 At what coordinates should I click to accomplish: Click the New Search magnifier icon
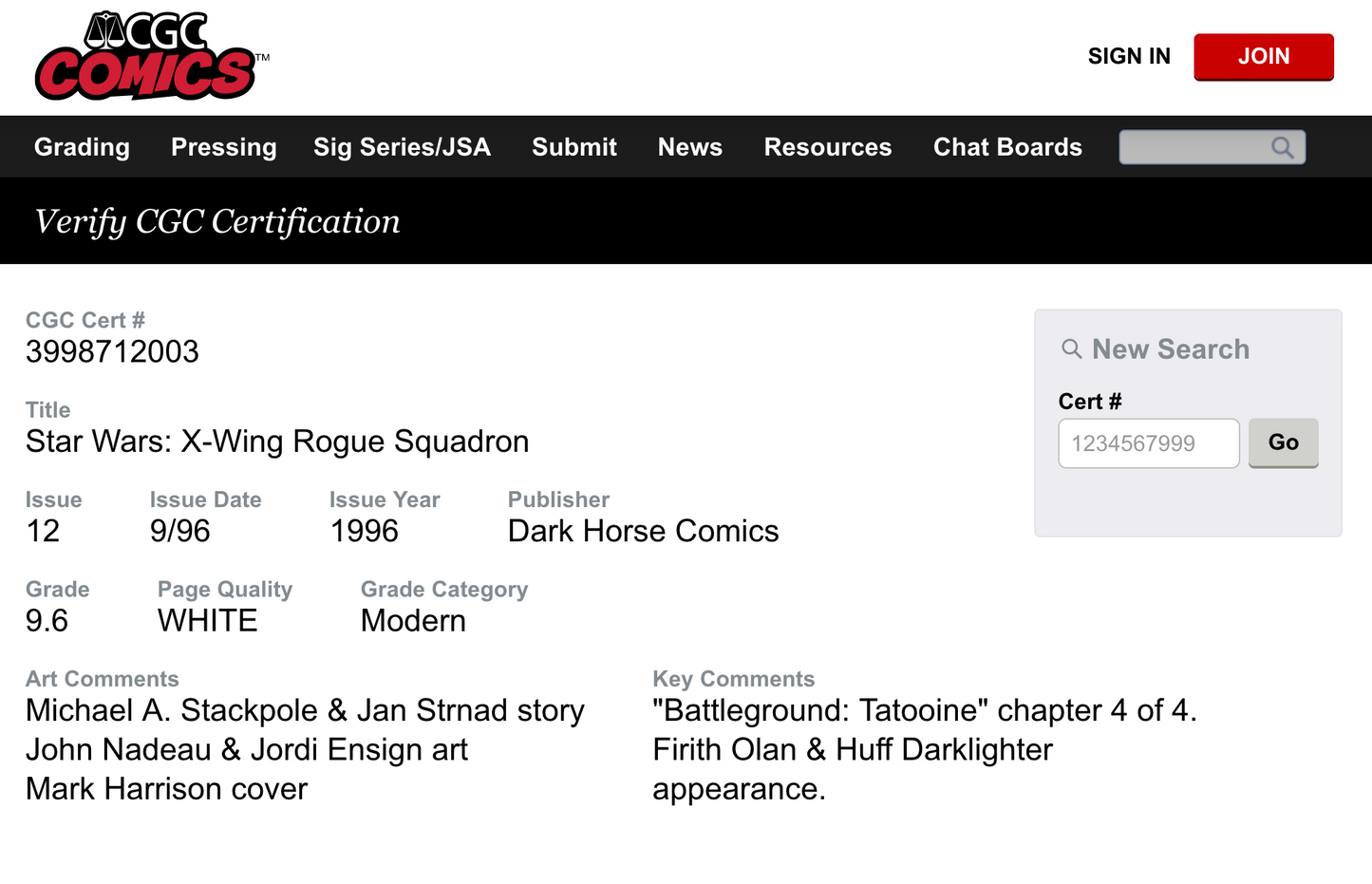click(1072, 349)
